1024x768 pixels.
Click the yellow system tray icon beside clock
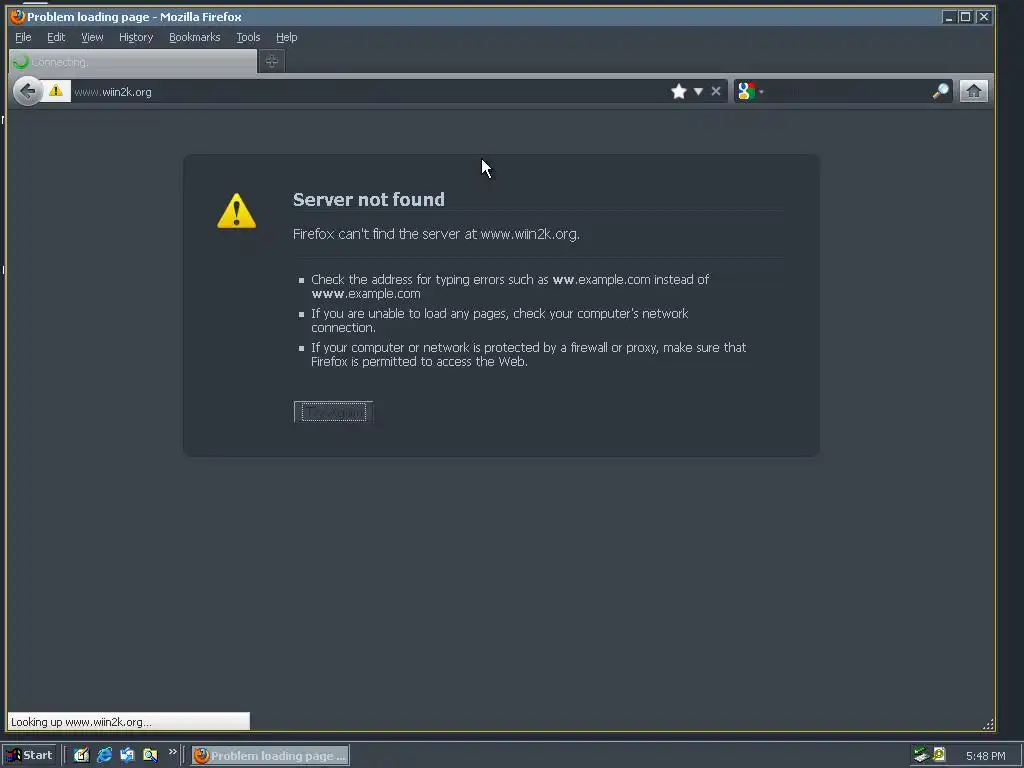click(x=939, y=754)
